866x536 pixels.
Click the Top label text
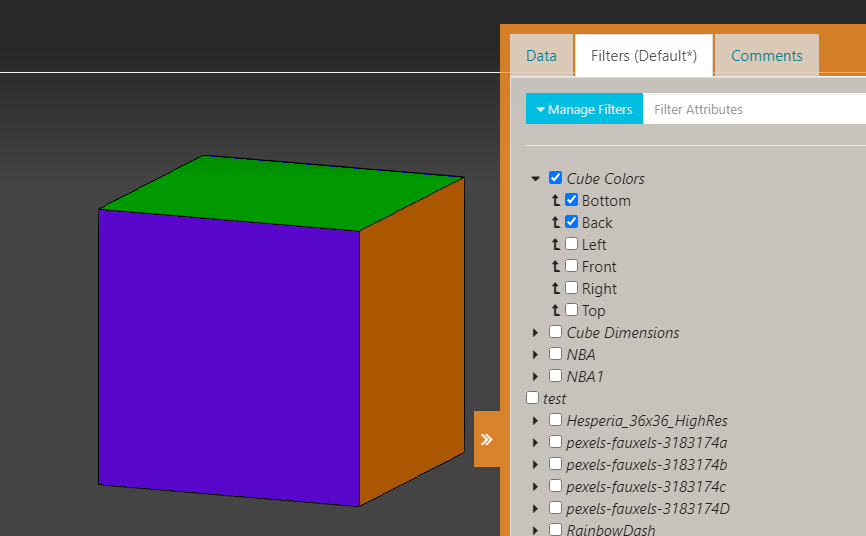(x=594, y=311)
